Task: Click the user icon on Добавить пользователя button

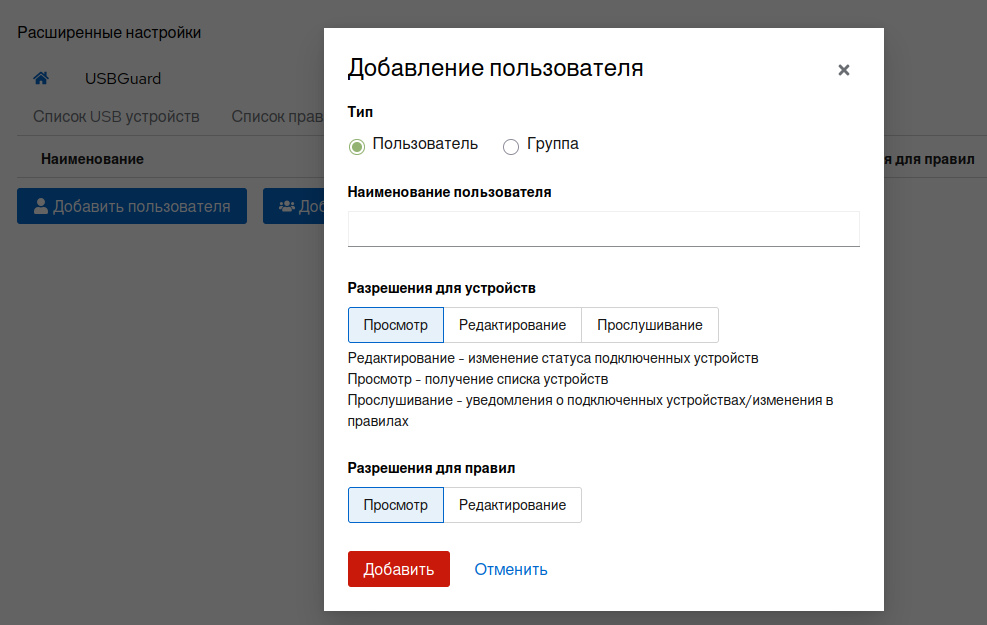Action: (41, 206)
